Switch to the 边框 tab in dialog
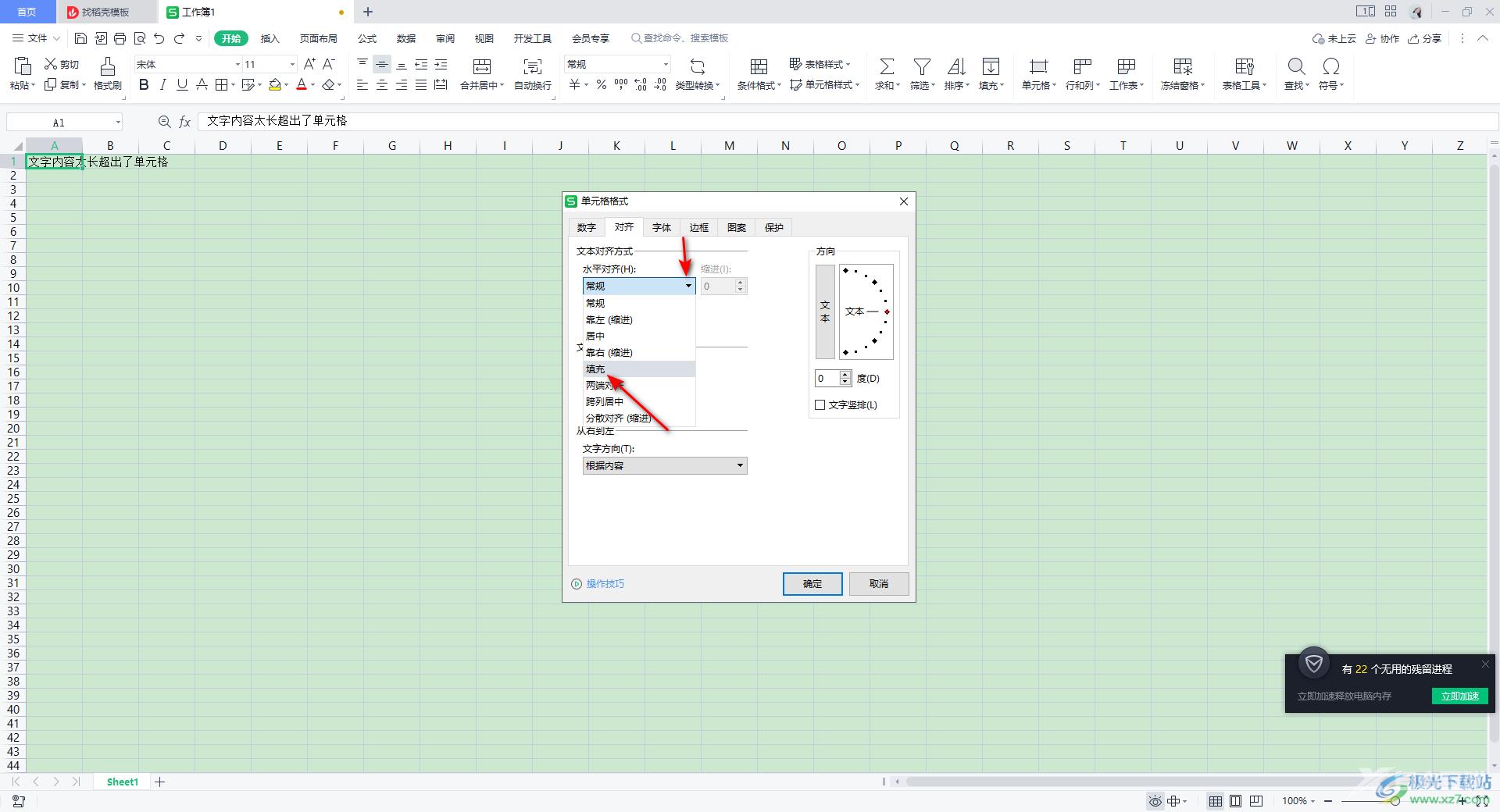Viewport: 1500px width, 812px height. (x=699, y=227)
